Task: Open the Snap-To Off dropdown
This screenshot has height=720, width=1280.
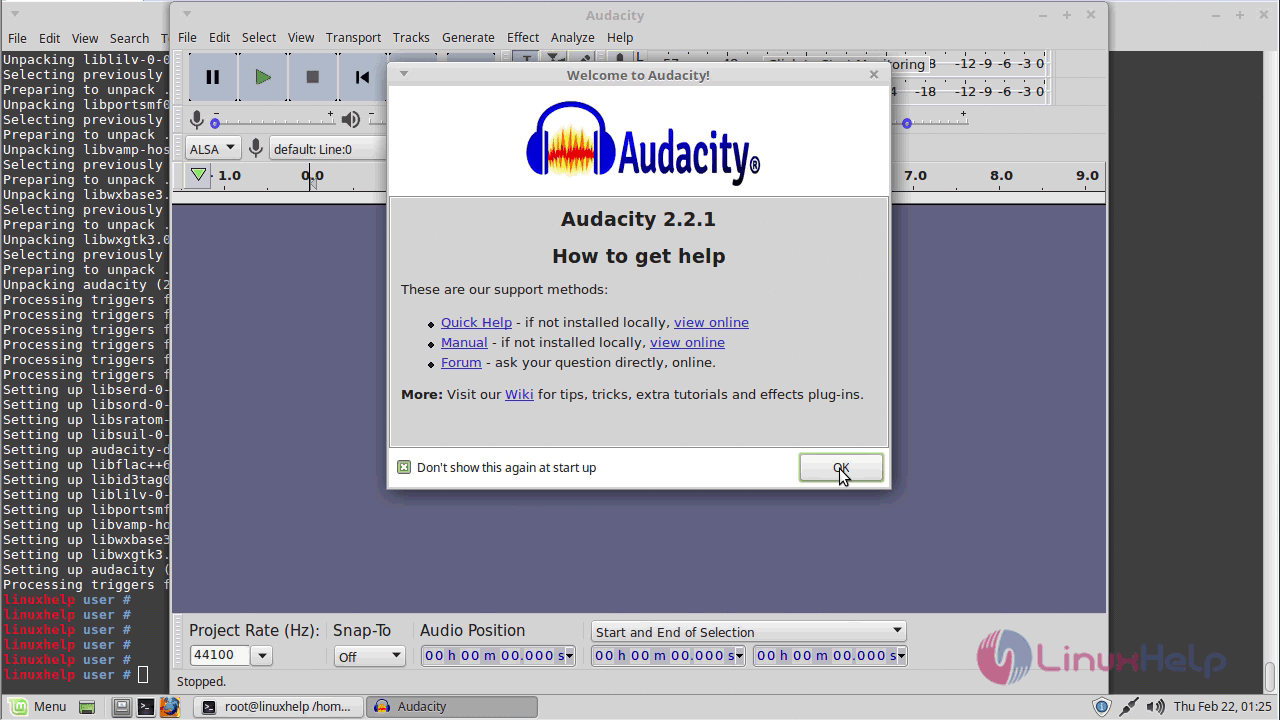Action: [369, 656]
